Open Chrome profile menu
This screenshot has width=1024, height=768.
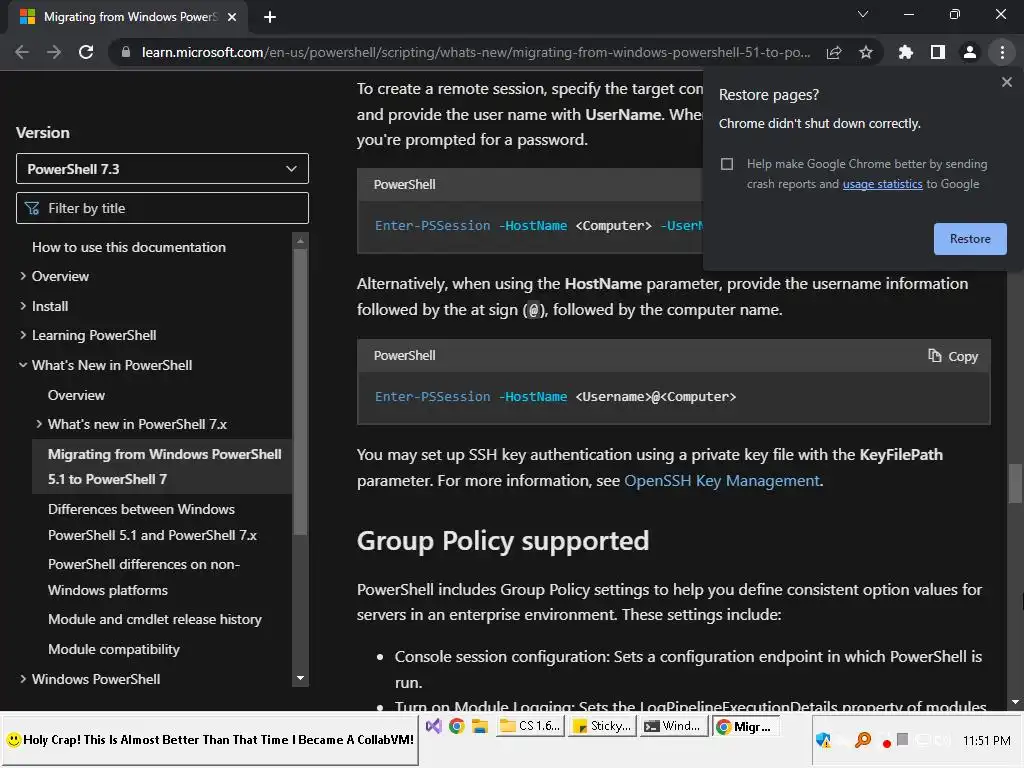click(970, 52)
